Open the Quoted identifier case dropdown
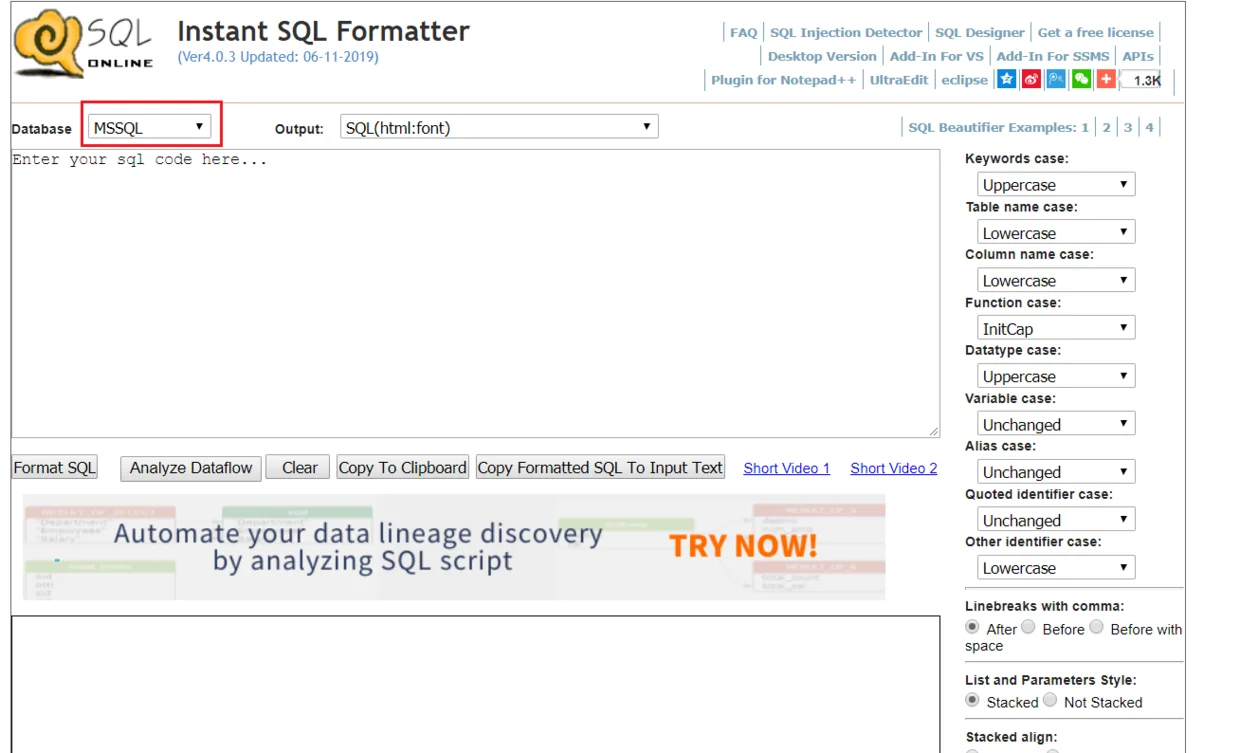Viewport: 1240px width, 753px height. (1056, 520)
